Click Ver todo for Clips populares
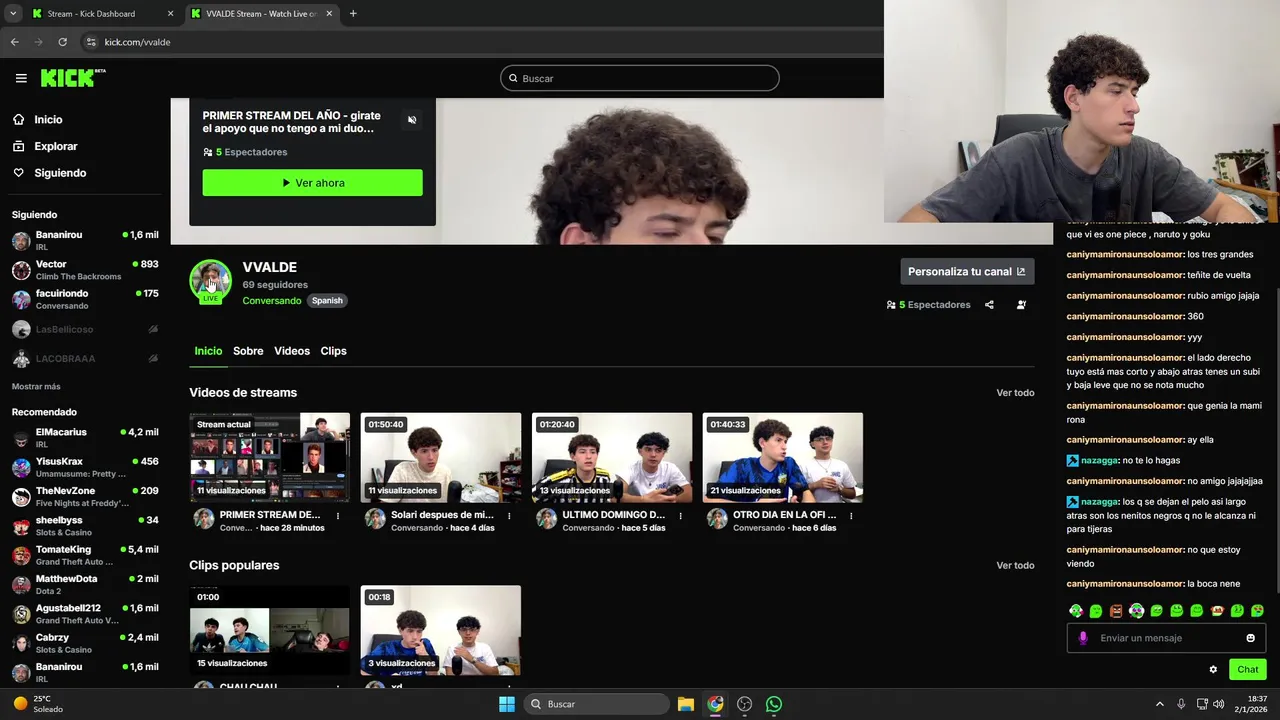Image resolution: width=1280 pixels, height=720 pixels. (x=1015, y=566)
